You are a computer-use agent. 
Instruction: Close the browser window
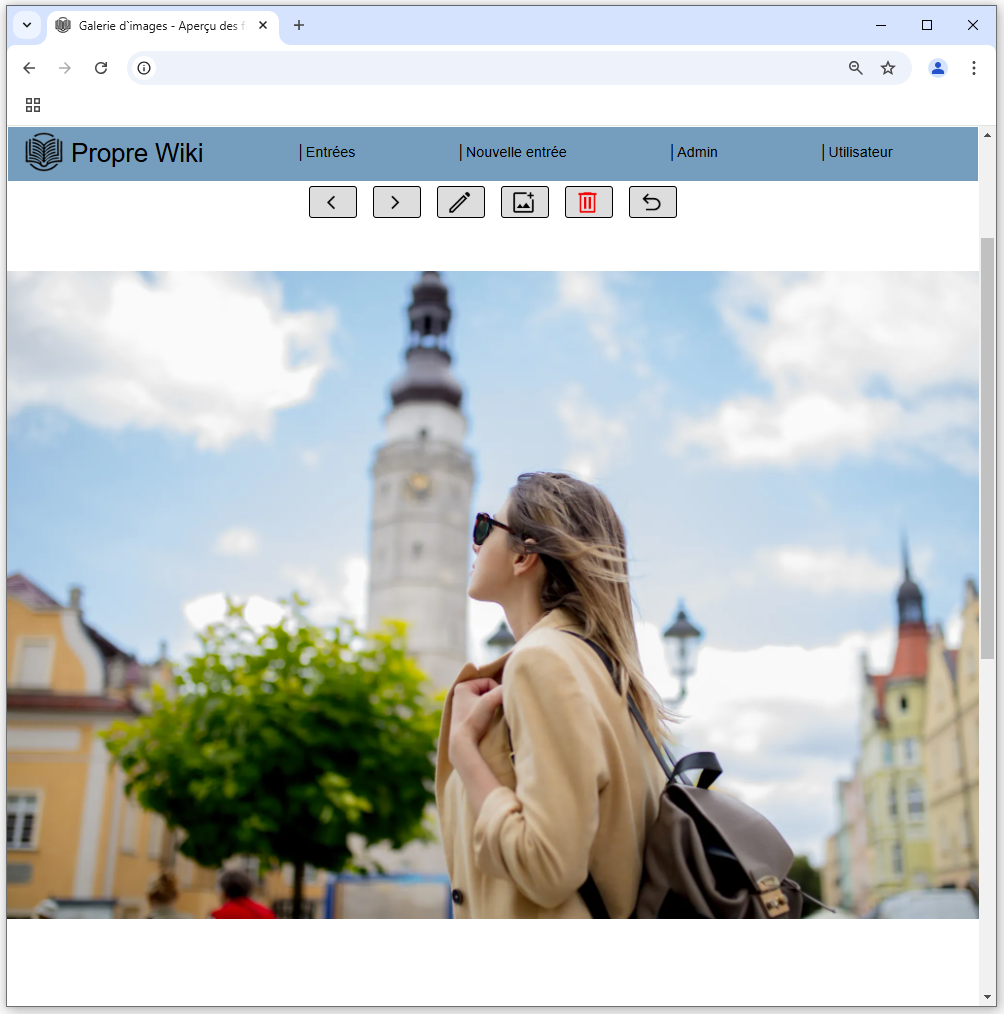[972, 25]
